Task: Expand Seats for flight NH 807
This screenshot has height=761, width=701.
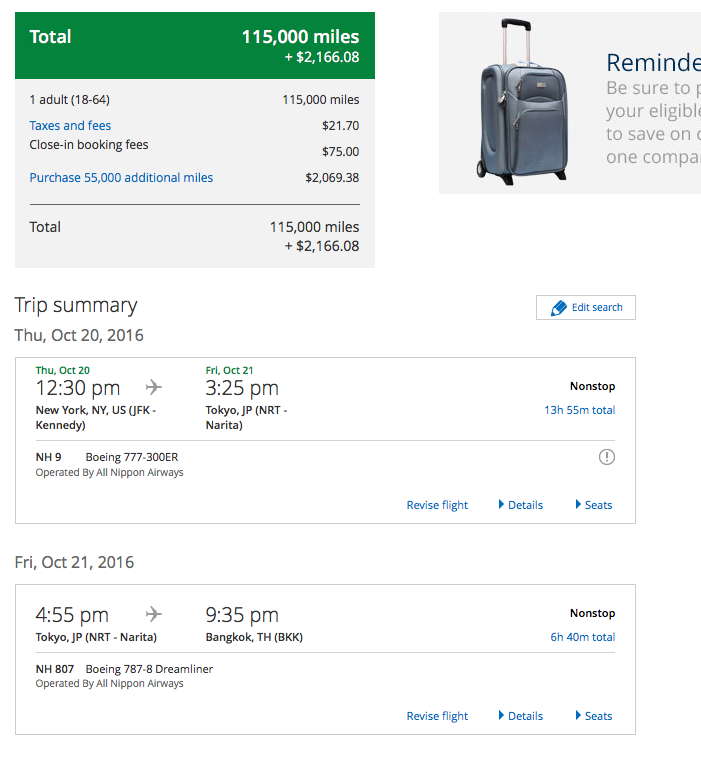Action: point(593,716)
